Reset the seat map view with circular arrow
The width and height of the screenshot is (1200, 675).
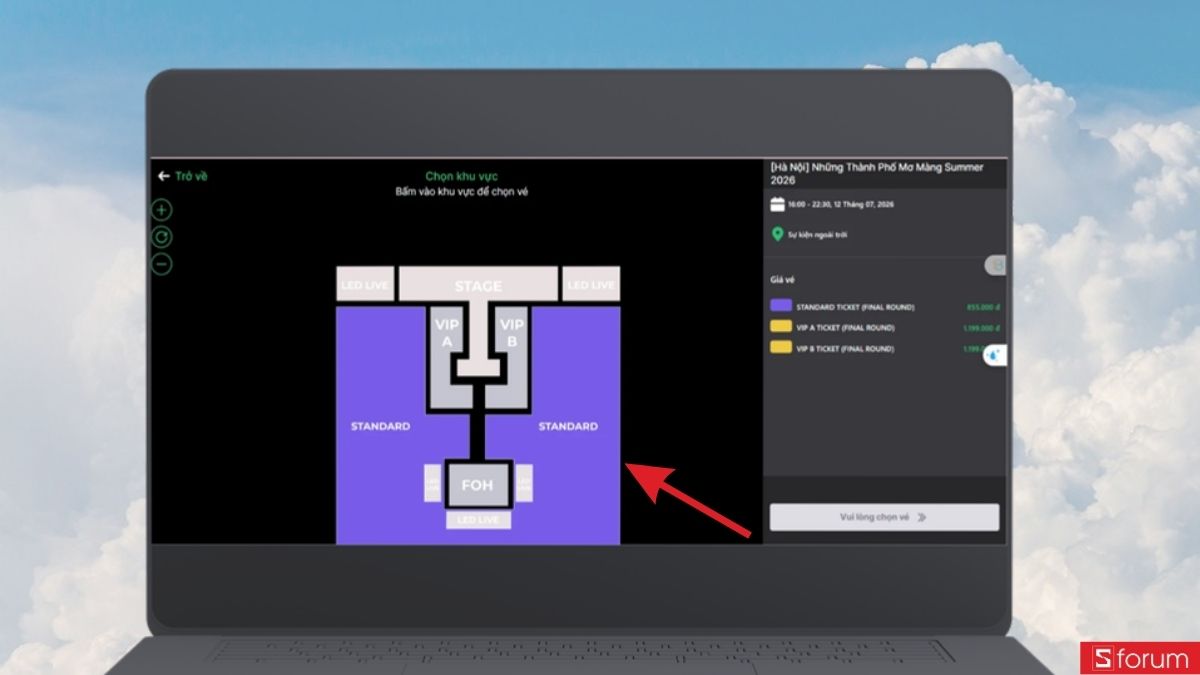pyautogui.click(x=162, y=237)
